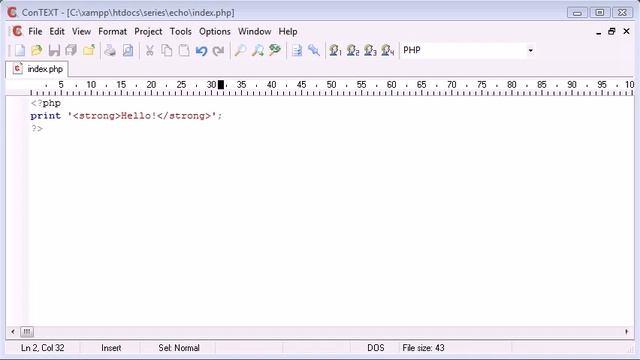Image resolution: width=640 pixels, height=360 pixels.
Task: Click the 'Ln 2, Col 32' status entry
Action: [x=42, y=348]
